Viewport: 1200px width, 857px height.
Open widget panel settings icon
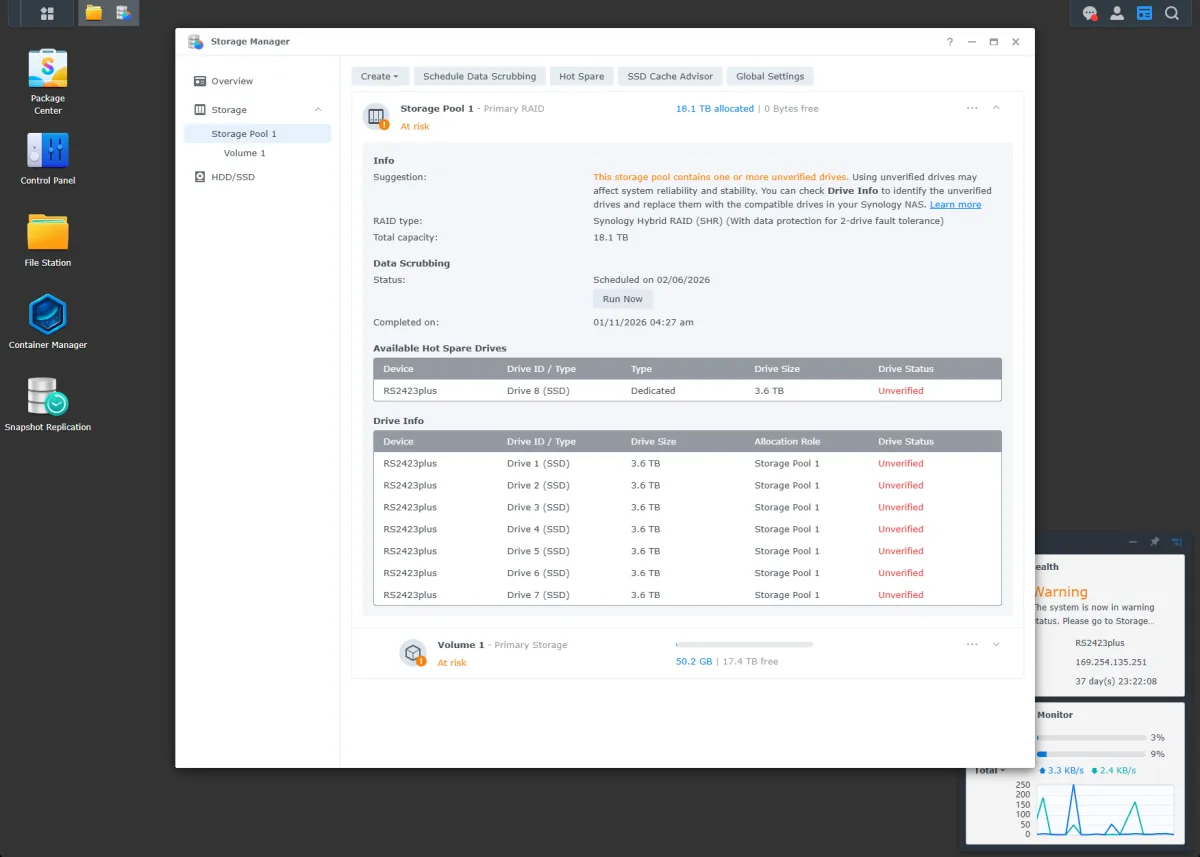1176,541
